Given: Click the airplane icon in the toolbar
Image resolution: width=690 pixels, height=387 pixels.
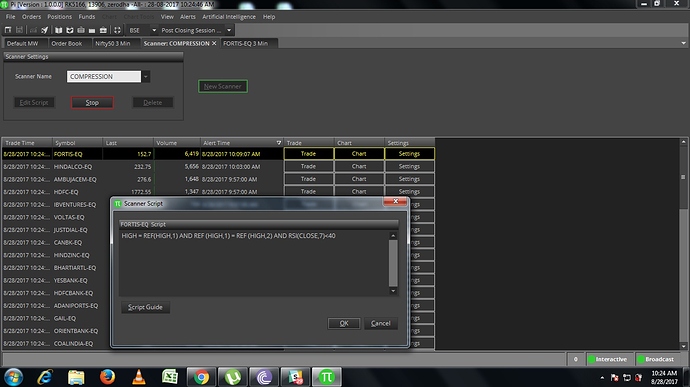Looking at the screenshot, I should coord(44,30).
